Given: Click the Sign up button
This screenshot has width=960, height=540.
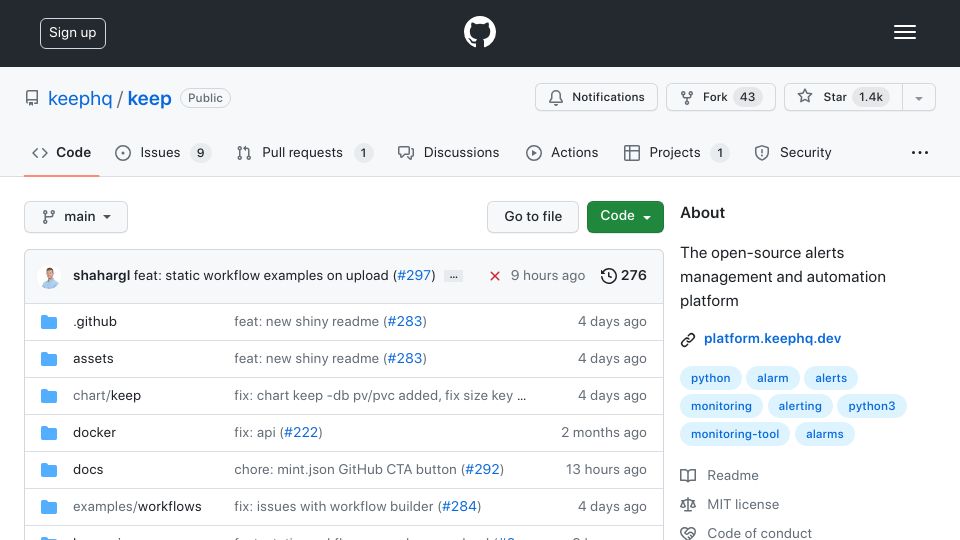Looking at the screenshot, I should point(73,33).
